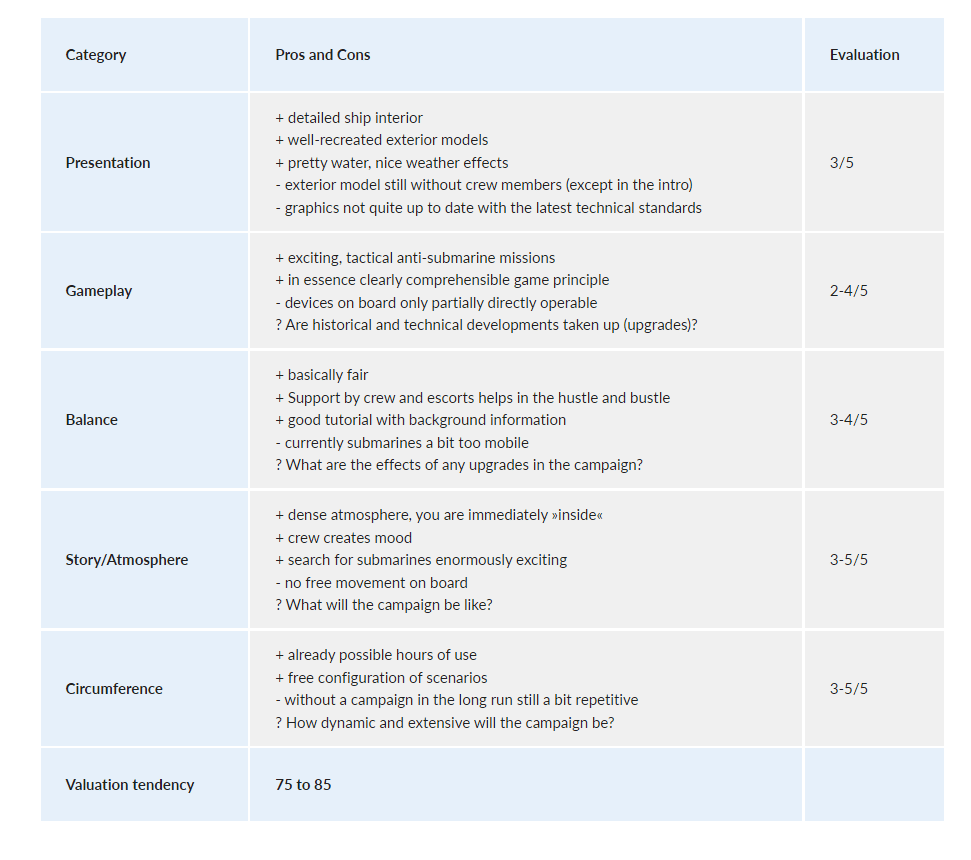Image resolution: width=971 pixels, height=860 pixels.
Task: Click the 75 to 85 valuation value
Action: pos(303,785)
